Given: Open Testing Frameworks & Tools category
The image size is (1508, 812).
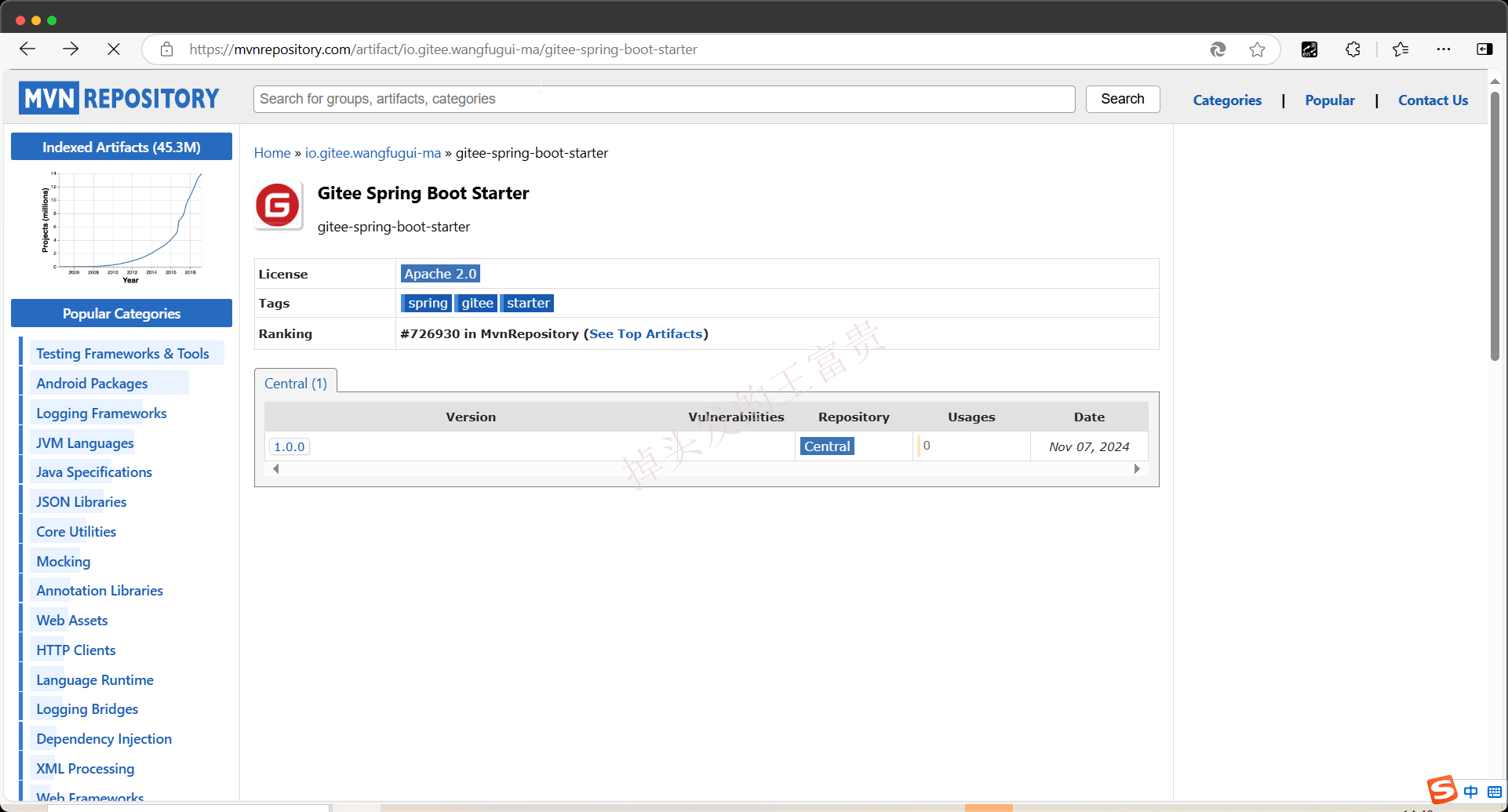Looking at the screenshot, I should pyautogui.click(x=122, y=354).
